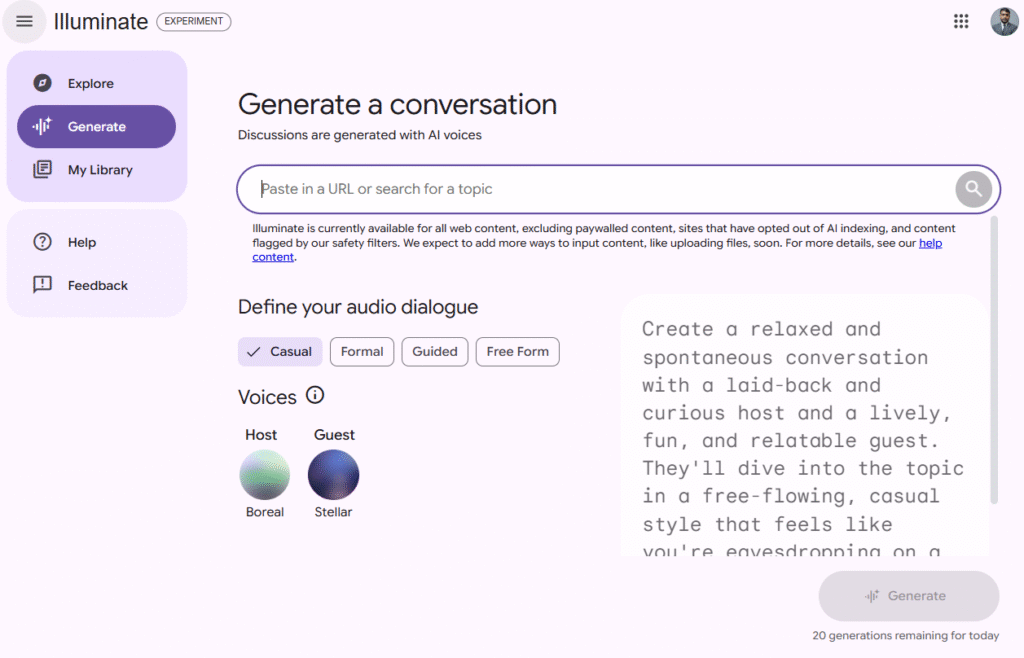Follow the help content link
Screen dimensions: 1024x658
(x=930, y=243)
